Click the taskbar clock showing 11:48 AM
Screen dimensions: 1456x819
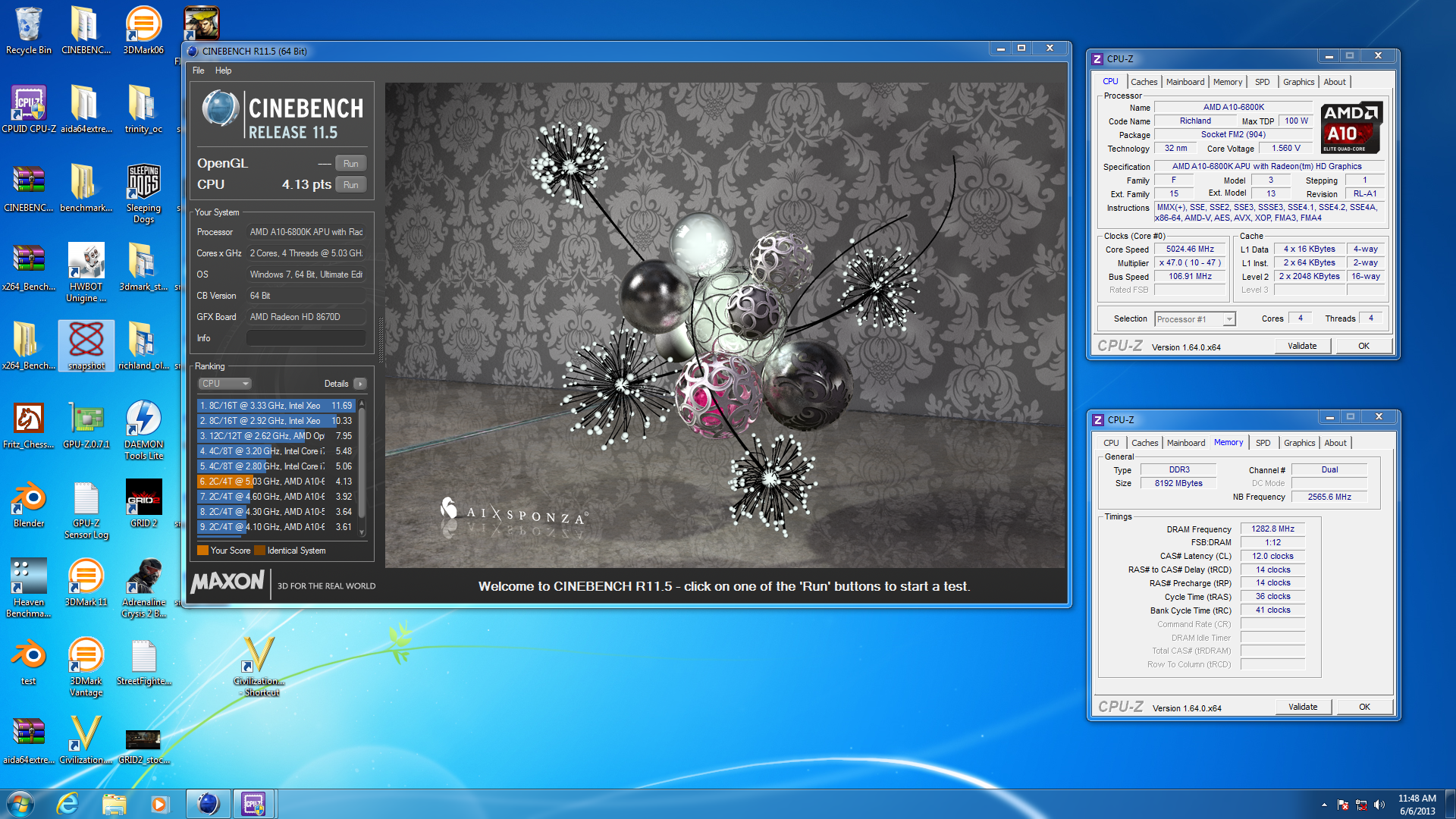coord(1417,805)
